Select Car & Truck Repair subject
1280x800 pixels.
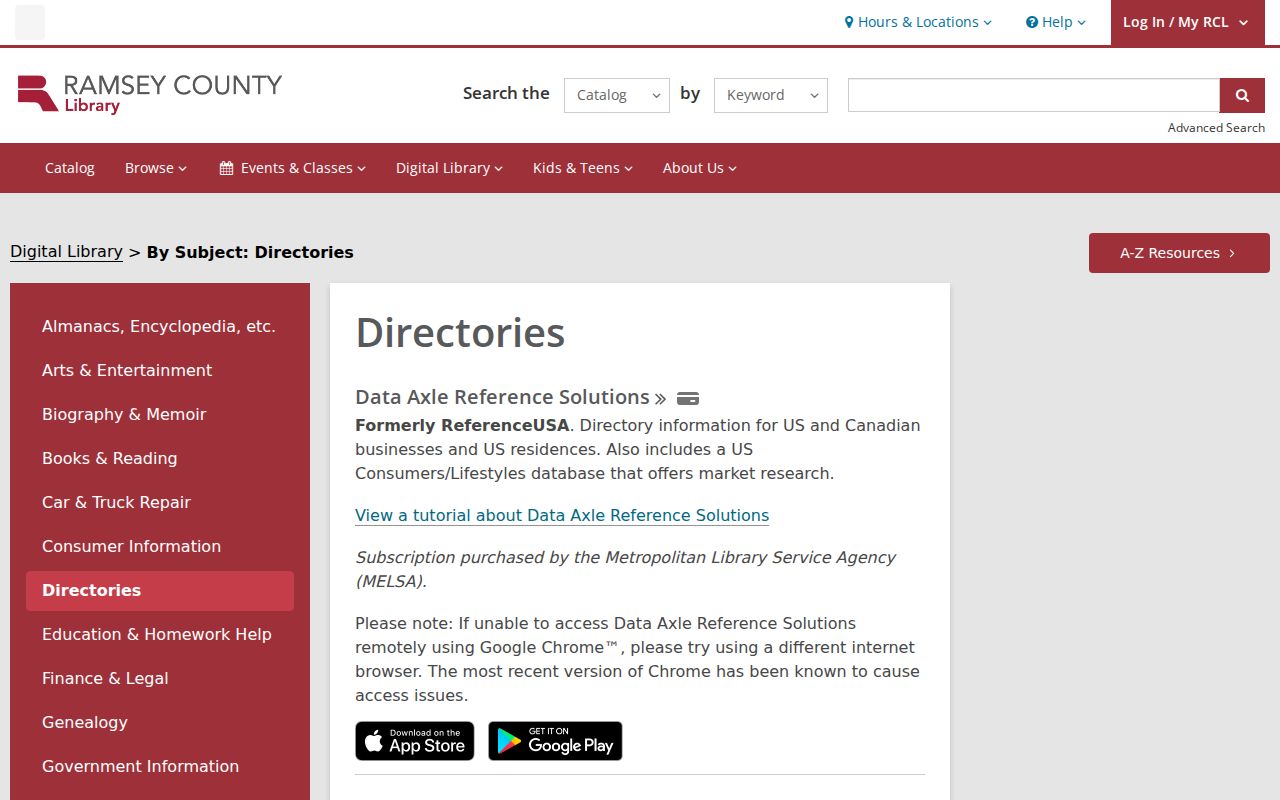(x=160, y=502)
